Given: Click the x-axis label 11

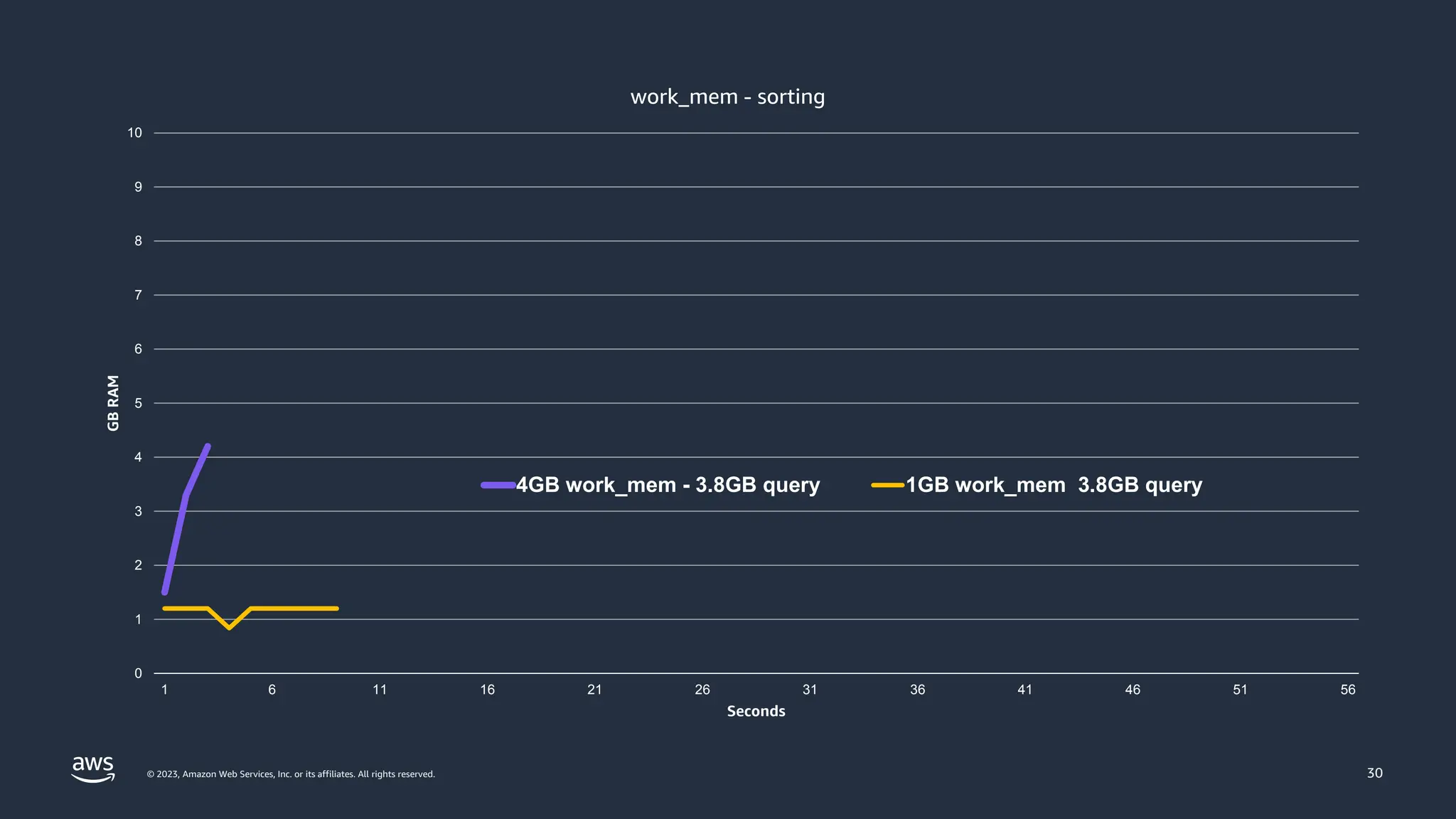Looking at the screenshot, I should click(380, 690).
